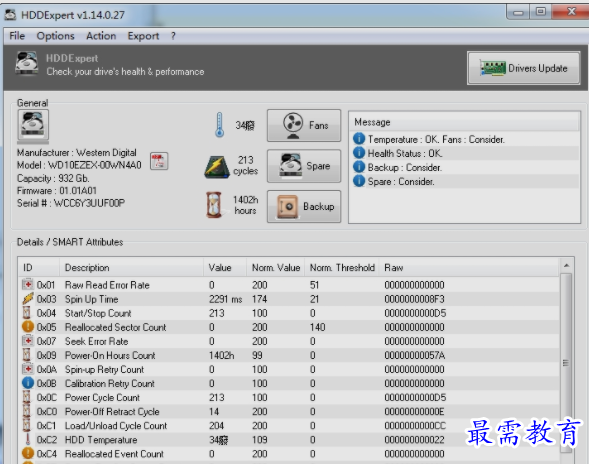
Task: Click raw value '0000000000CC'
Action: 415,426
